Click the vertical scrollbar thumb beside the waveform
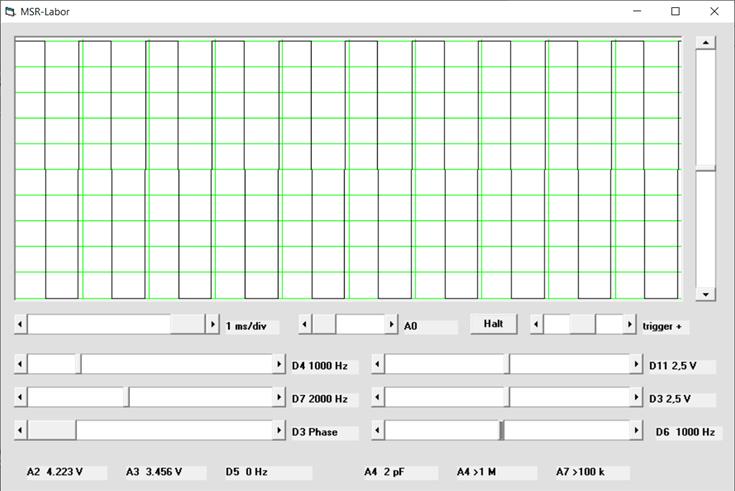 [705, 168]
